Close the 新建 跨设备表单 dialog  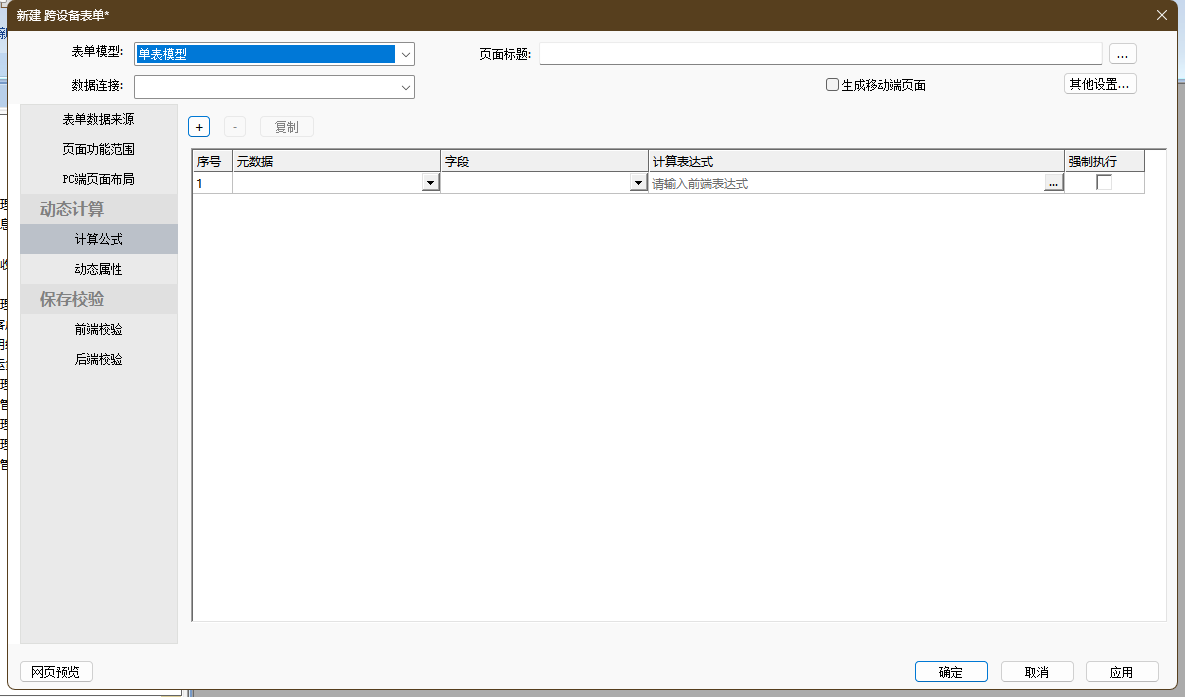(x=1161, y=15)
